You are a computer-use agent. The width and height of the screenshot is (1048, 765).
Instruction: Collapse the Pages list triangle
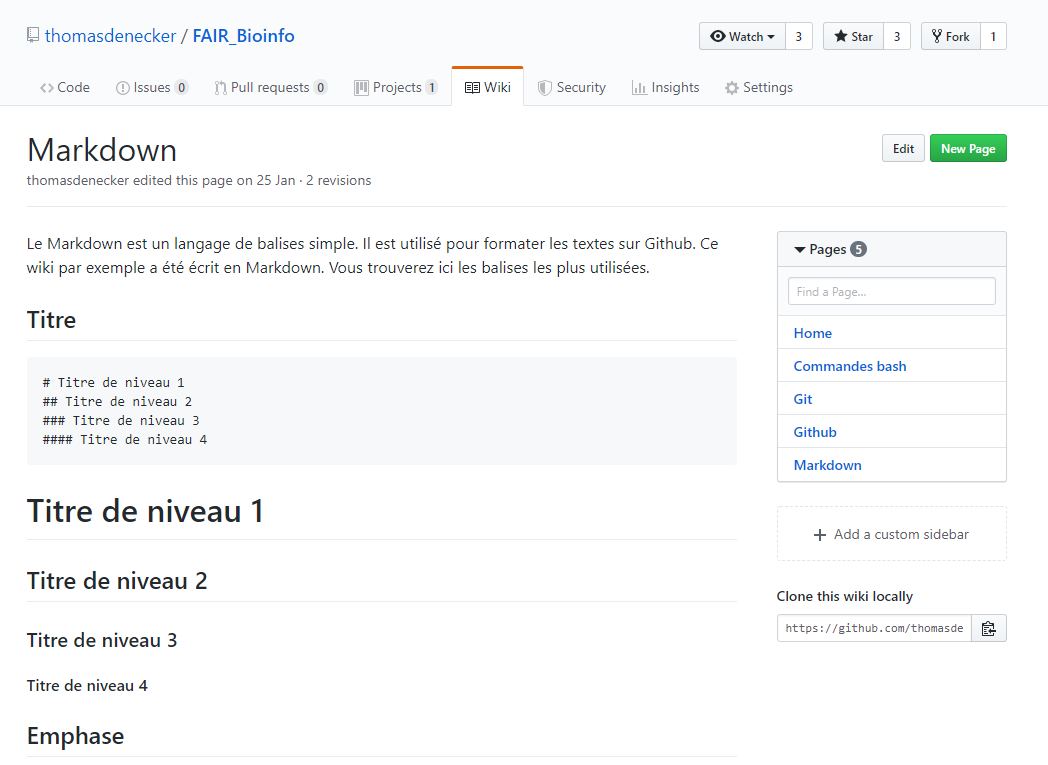pos(799,250)
